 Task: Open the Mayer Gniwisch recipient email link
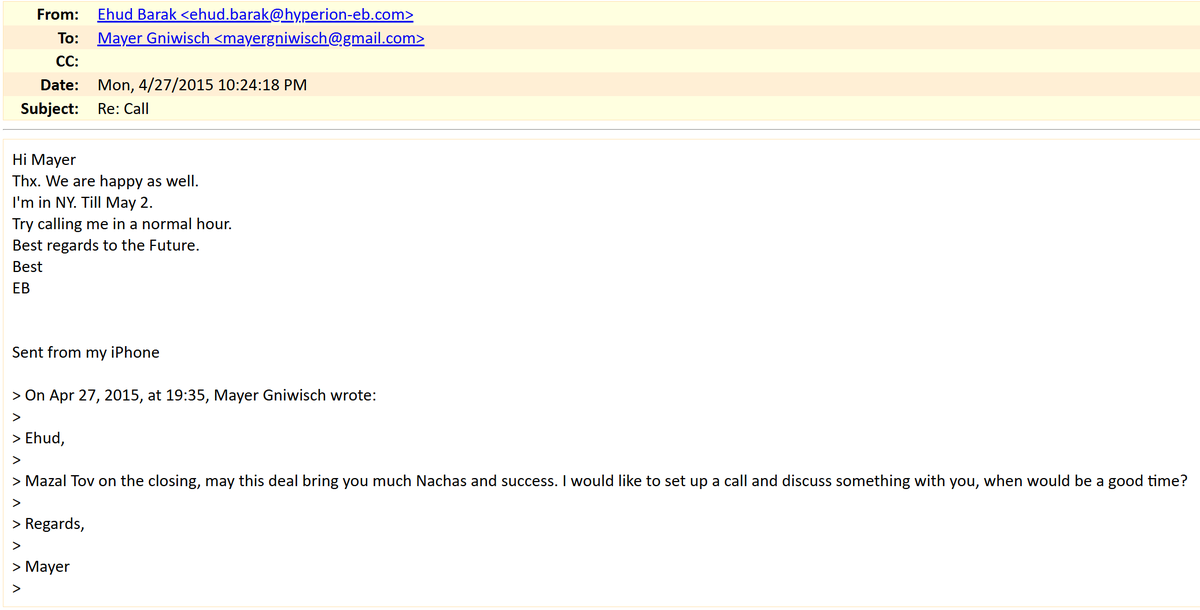pyautogui.click(x=261, y=39)
